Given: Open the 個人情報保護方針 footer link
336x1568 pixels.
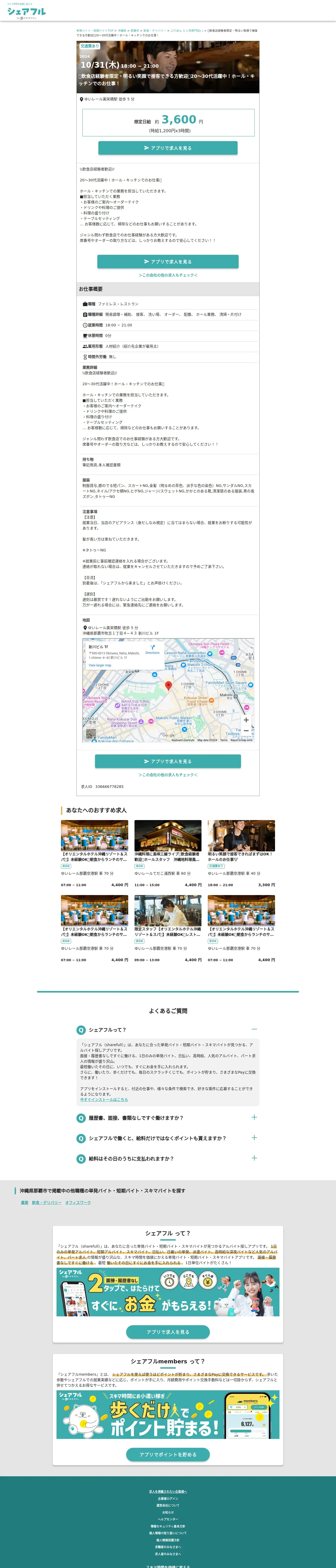Looking at the screenshot, I should tap(168, 1540).
